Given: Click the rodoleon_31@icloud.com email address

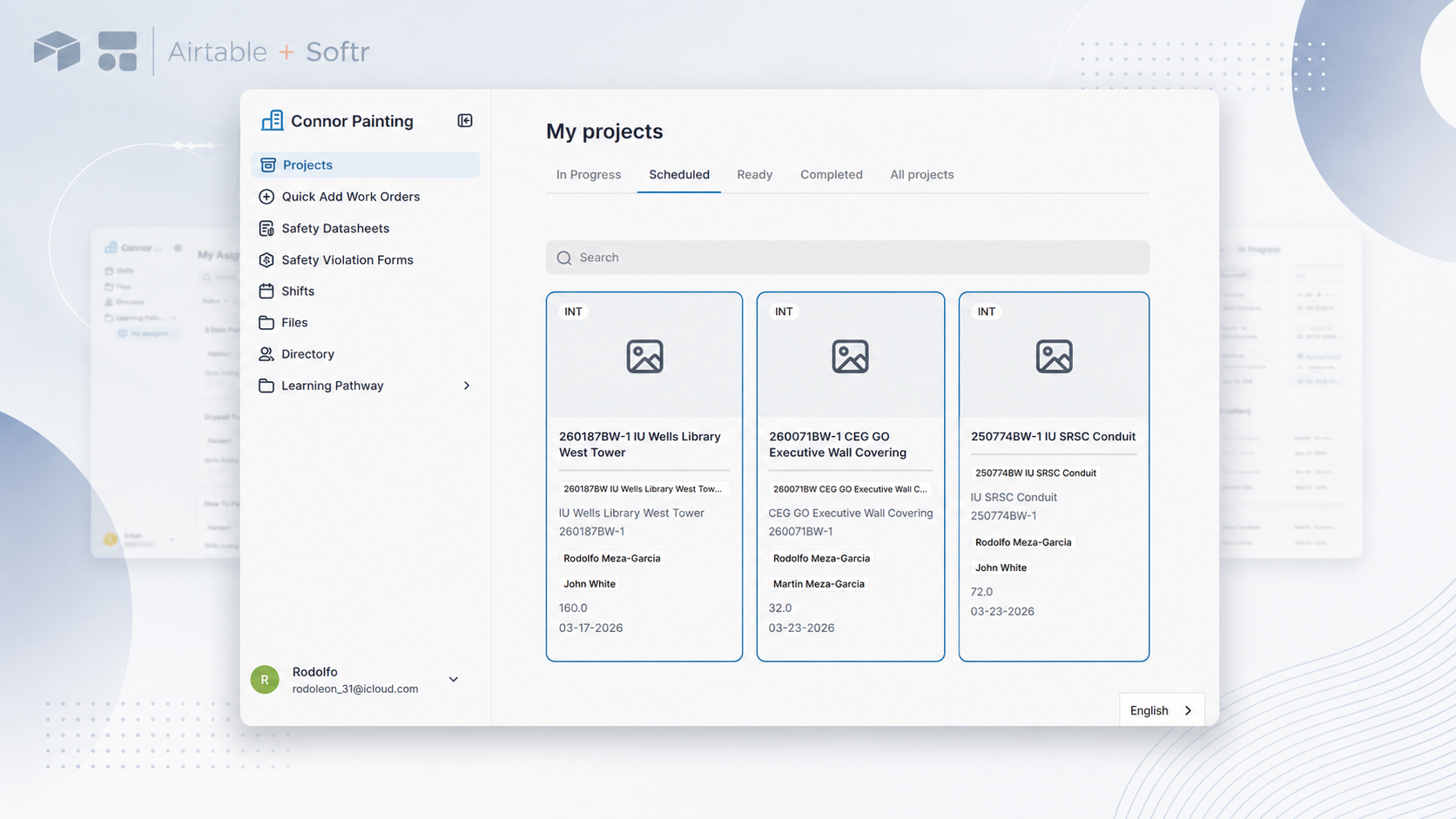Looking at the screenshot, I should coord(355,688).
